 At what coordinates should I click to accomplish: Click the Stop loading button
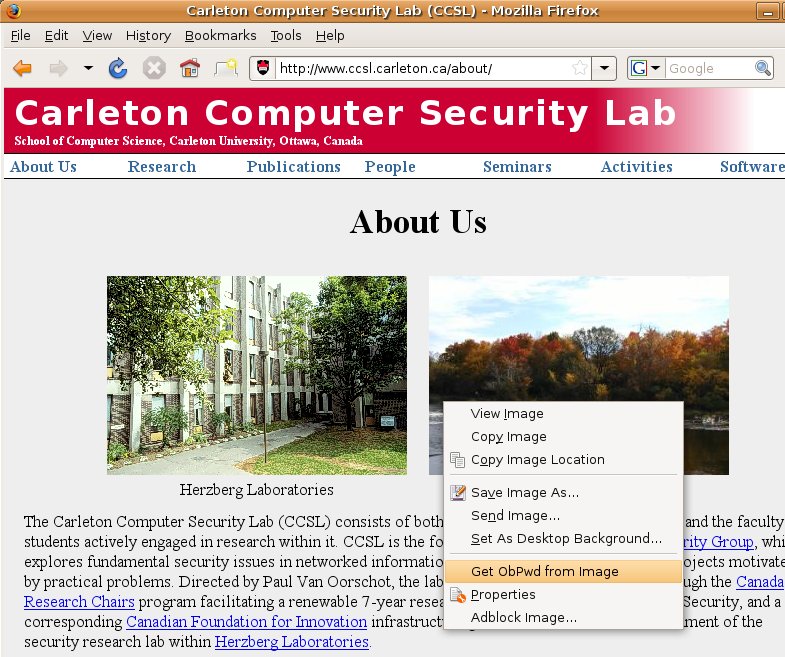[154, 68]
